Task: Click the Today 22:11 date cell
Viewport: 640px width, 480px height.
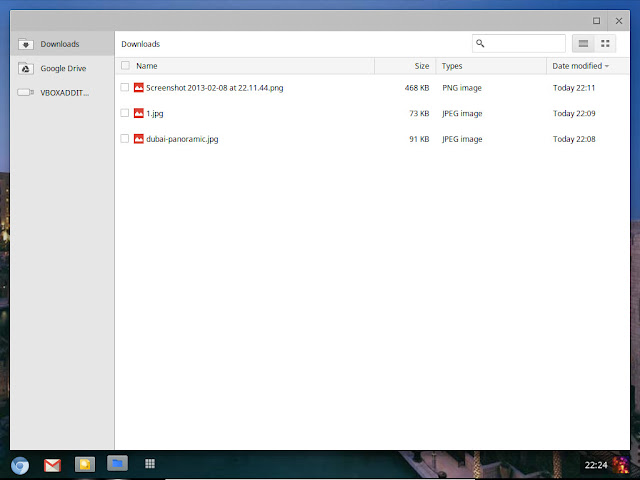Action: point(574,88)
